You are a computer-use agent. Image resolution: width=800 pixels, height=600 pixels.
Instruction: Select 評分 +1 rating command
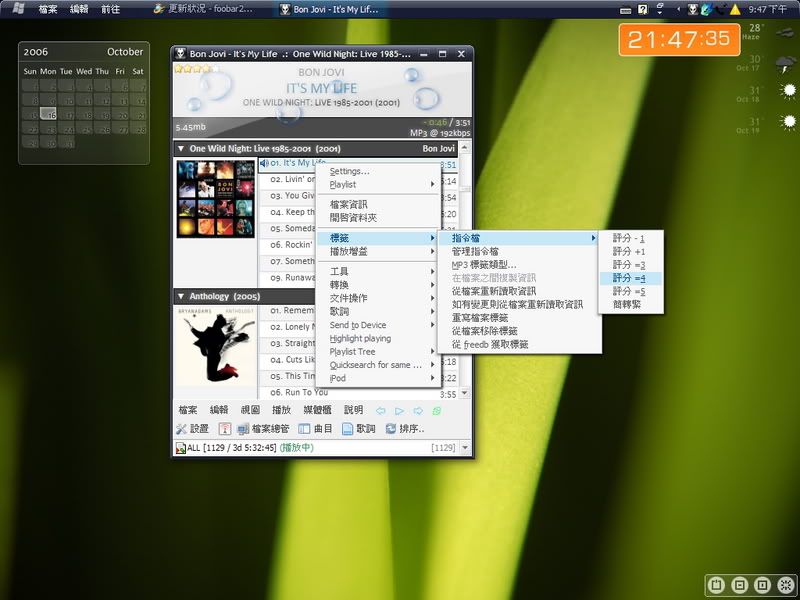click(x=631, y=252)
